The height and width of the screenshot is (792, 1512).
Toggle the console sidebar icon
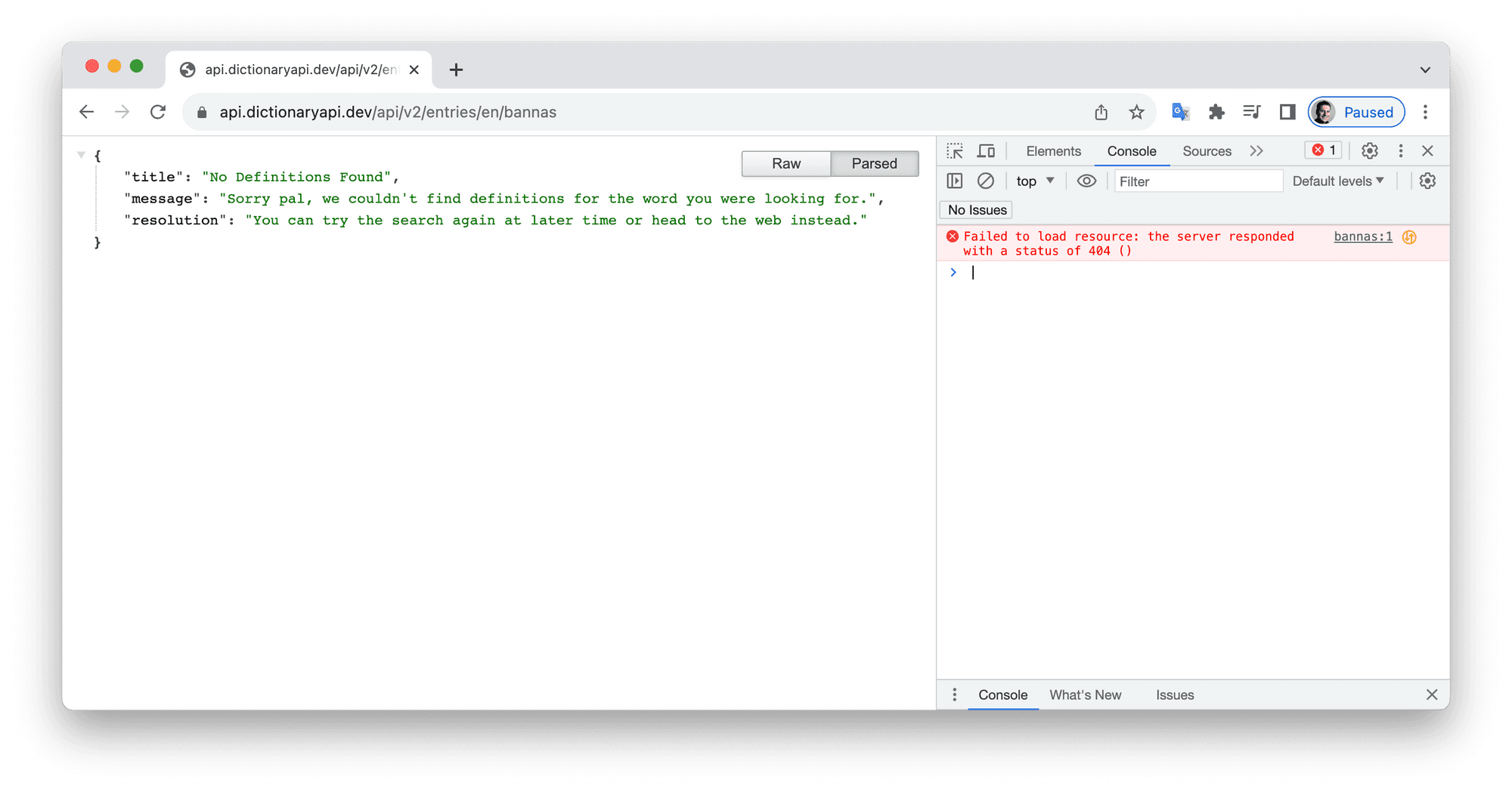955,181
